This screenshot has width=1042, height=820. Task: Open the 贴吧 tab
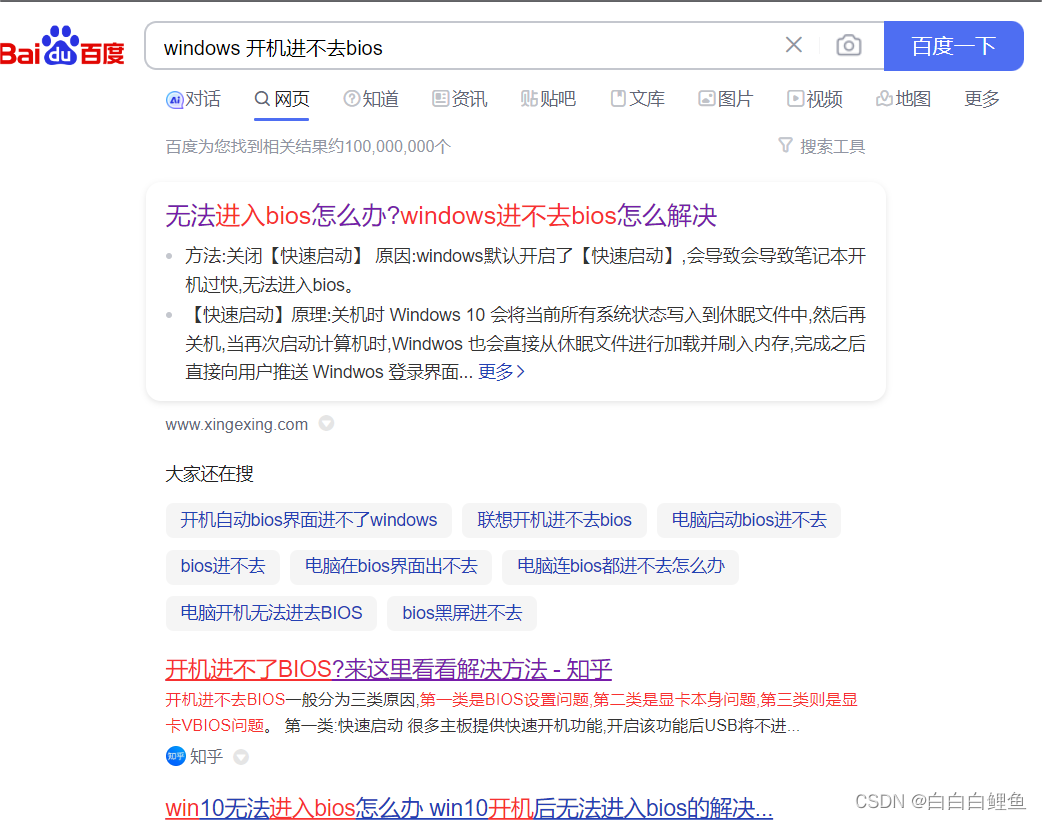click(x=548, y=99)
